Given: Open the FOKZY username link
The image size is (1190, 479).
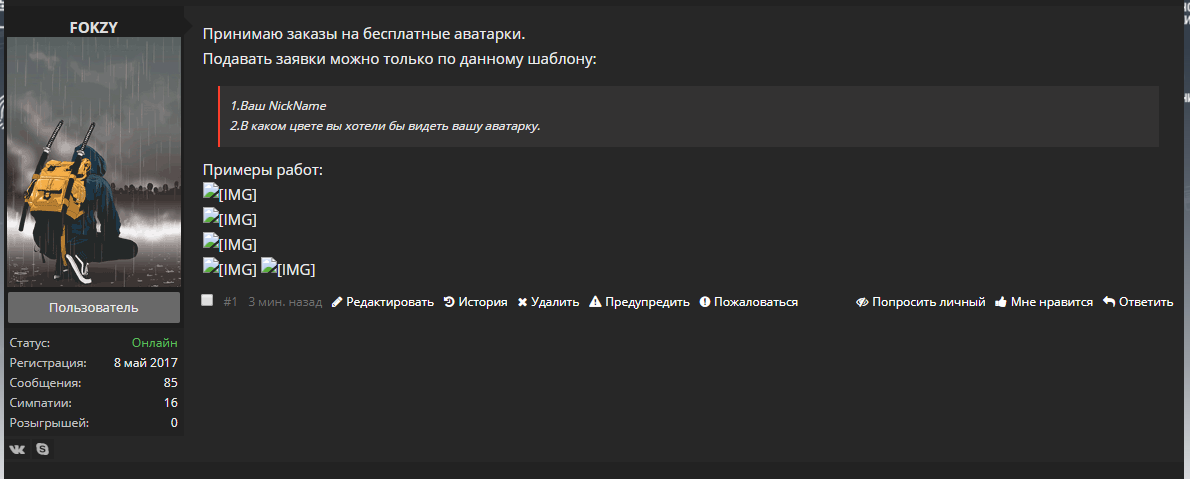Looking at the screenshot, I should click(x=94, y=27).
